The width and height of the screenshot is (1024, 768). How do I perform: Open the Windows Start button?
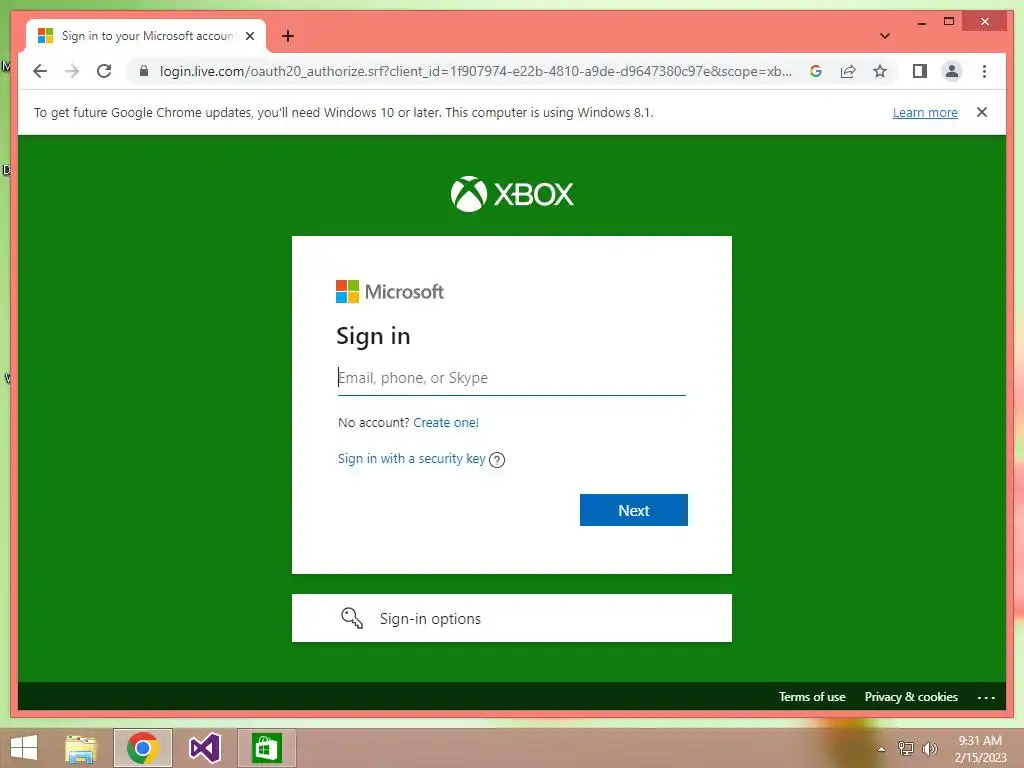(24, 748)
